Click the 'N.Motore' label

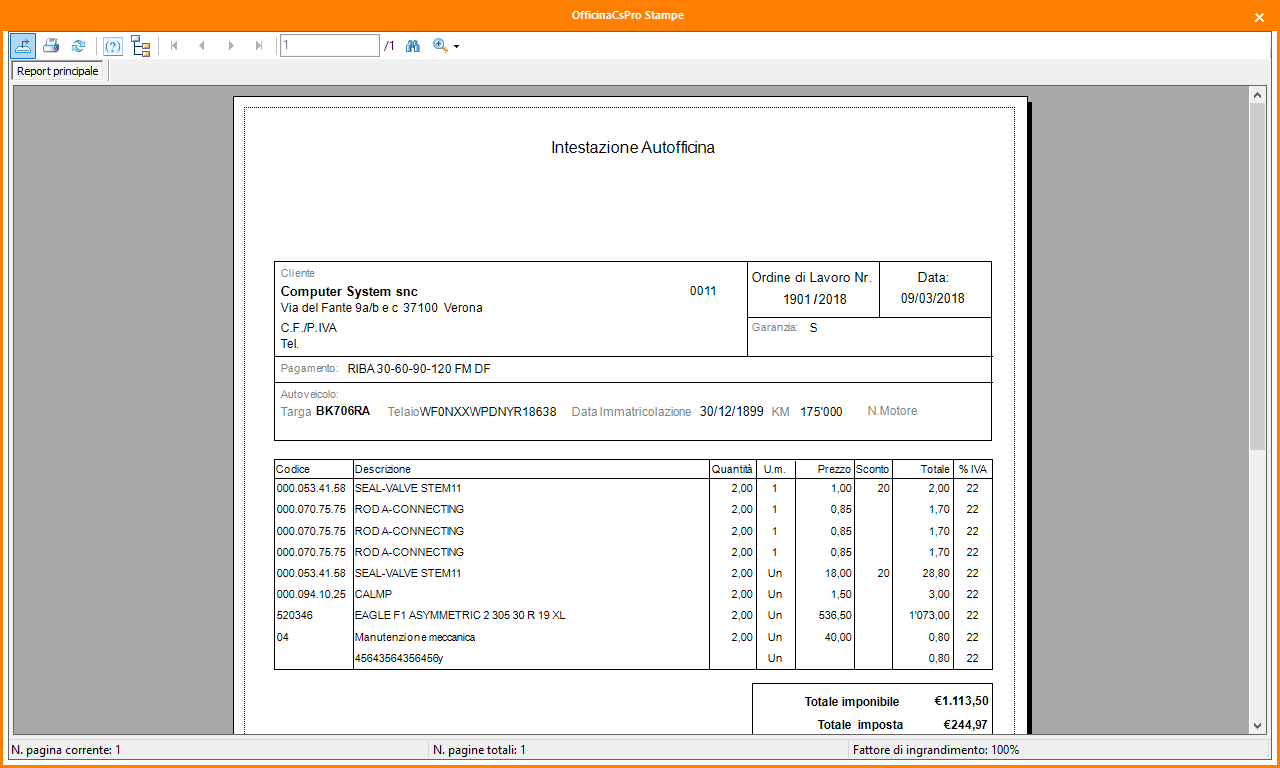(x=892, y=411)
